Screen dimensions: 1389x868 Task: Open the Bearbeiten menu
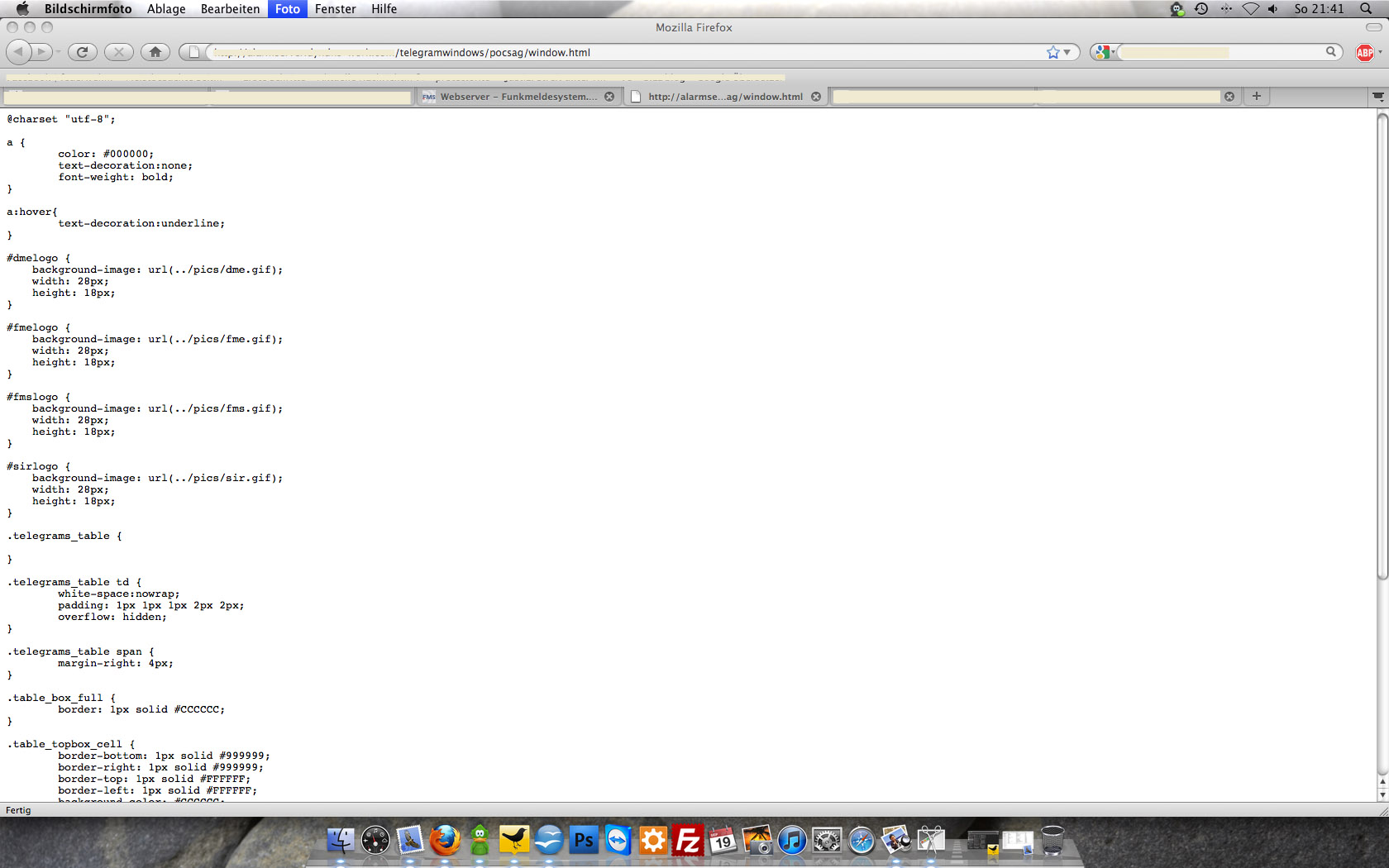[x=230, y=9]
